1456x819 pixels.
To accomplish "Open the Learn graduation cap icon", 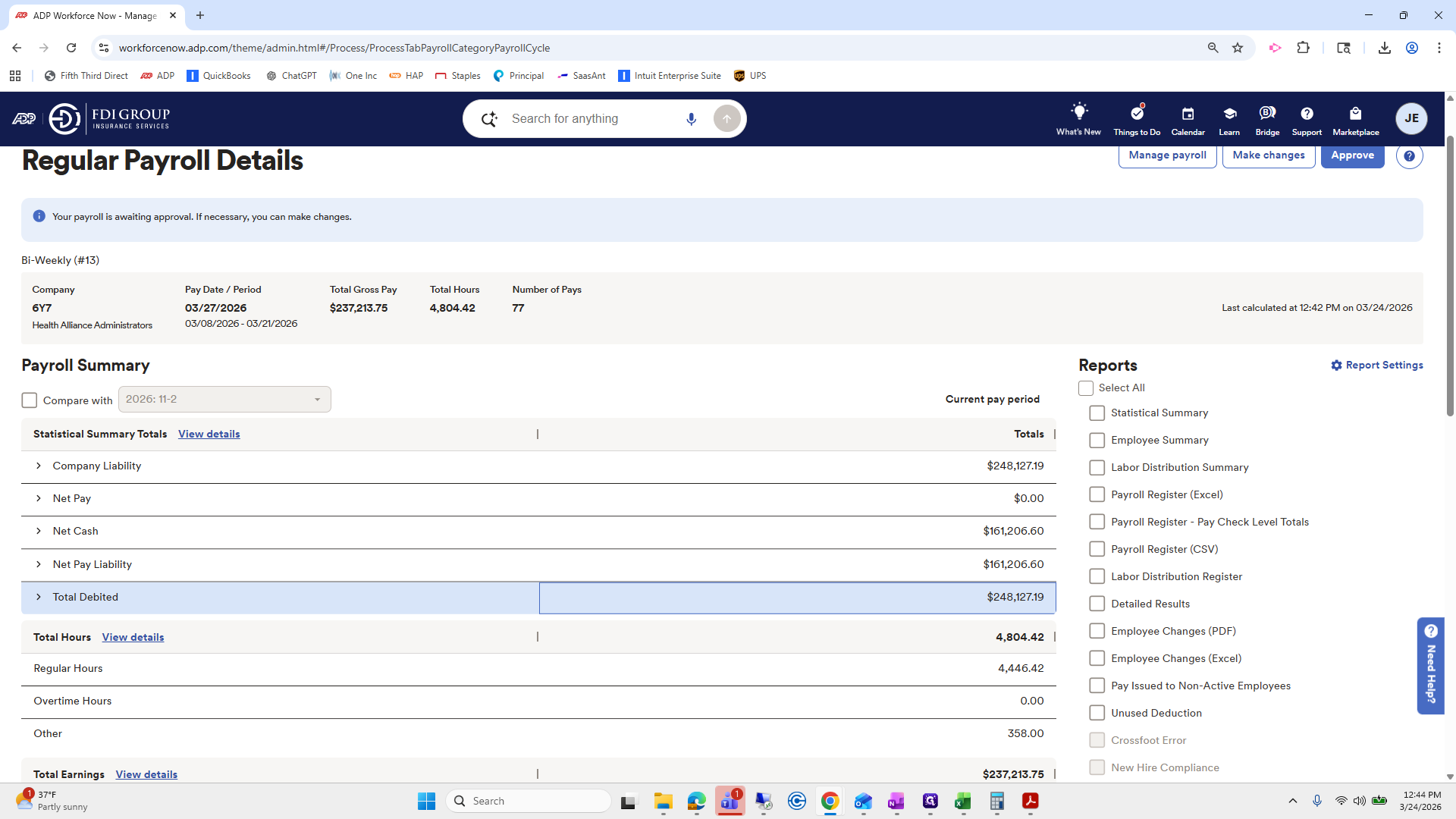I will click(x=1229, y=114).
